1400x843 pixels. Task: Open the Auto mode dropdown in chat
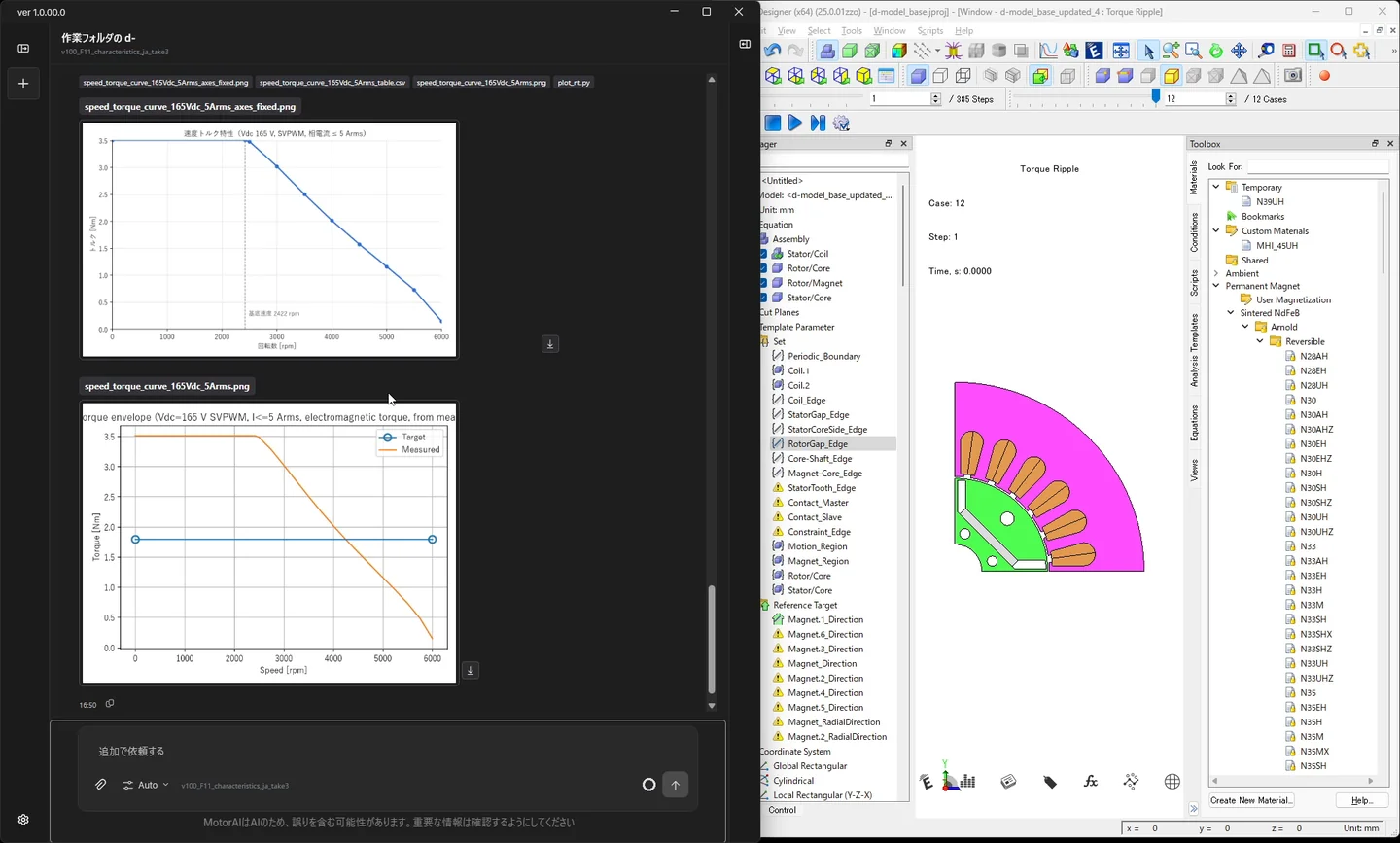[x=147, y=785]
